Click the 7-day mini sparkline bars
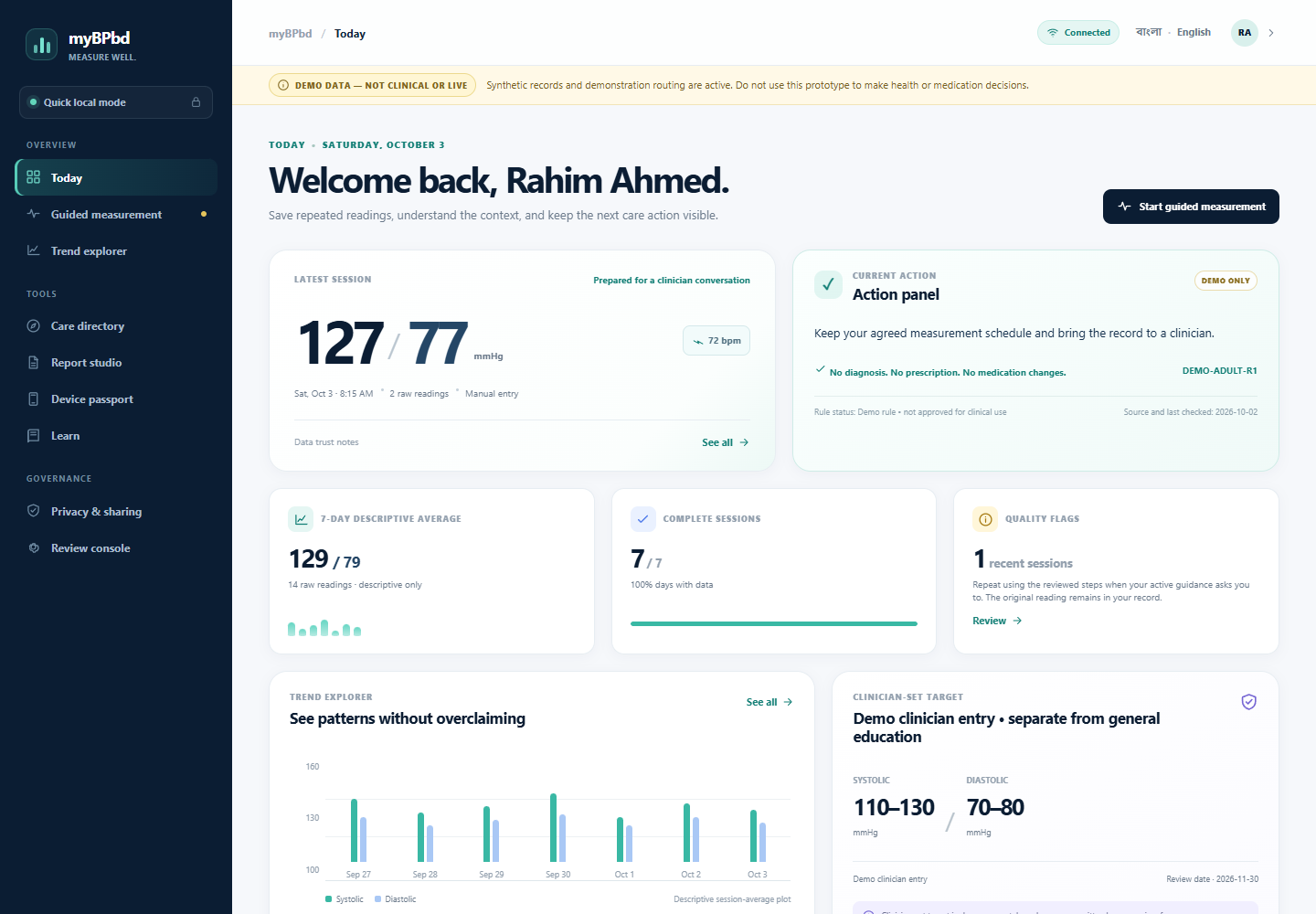The width and height of the screenshot is (1316, 914). 324,628
